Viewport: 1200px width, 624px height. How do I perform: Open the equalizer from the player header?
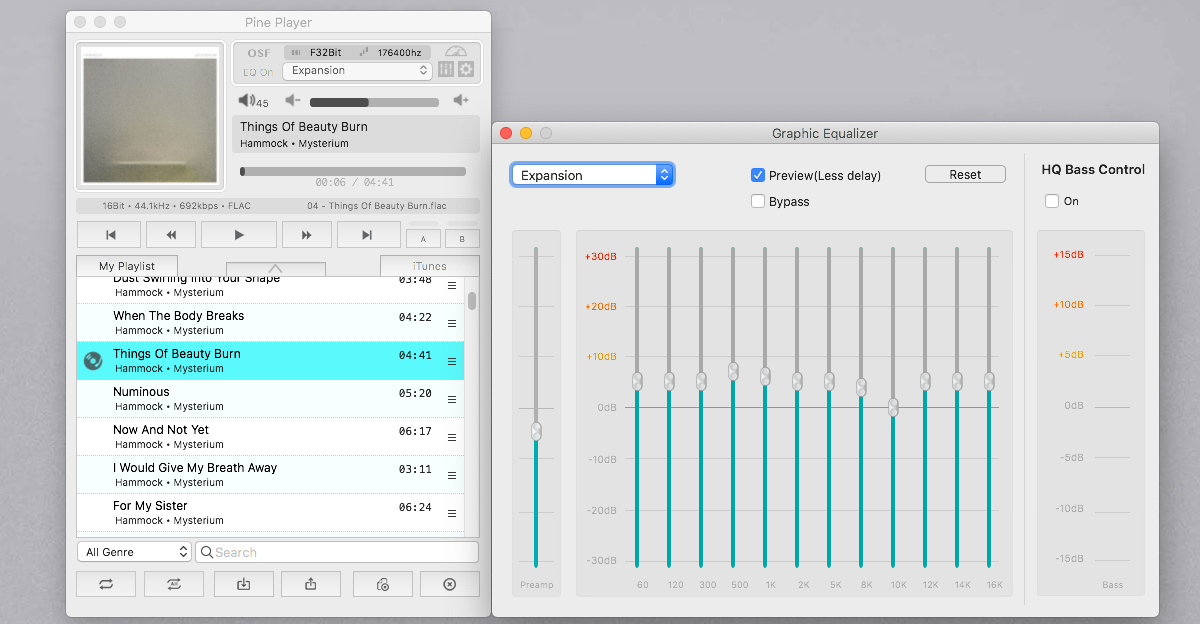tap(446, 70)
